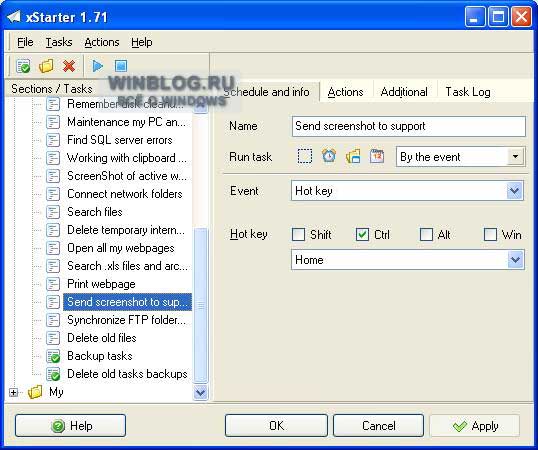Click into the Name input field
The image size is (538, 450).
[x=409, y=126]
